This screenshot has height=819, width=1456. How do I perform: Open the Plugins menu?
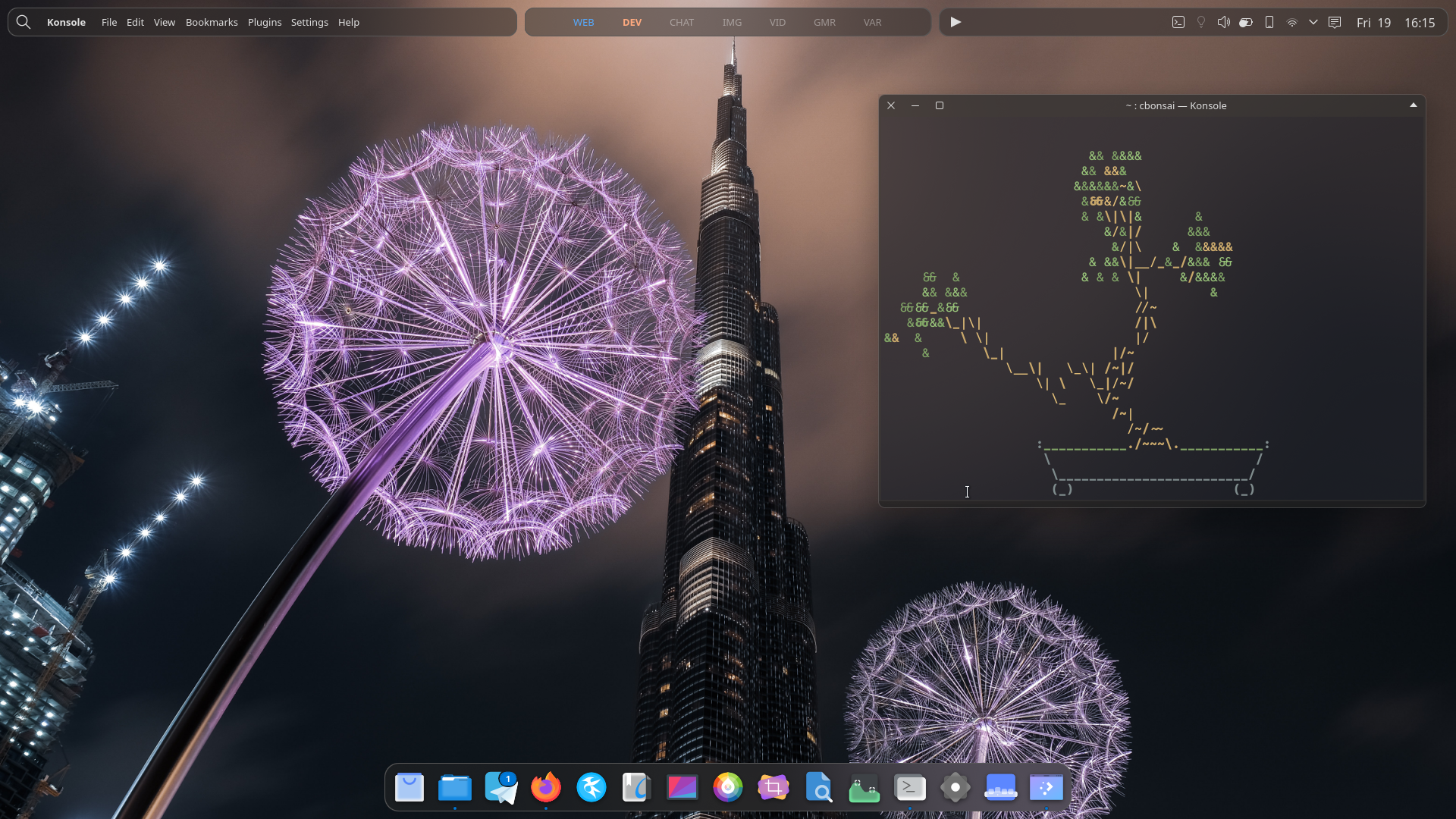[x=265, y=22]
